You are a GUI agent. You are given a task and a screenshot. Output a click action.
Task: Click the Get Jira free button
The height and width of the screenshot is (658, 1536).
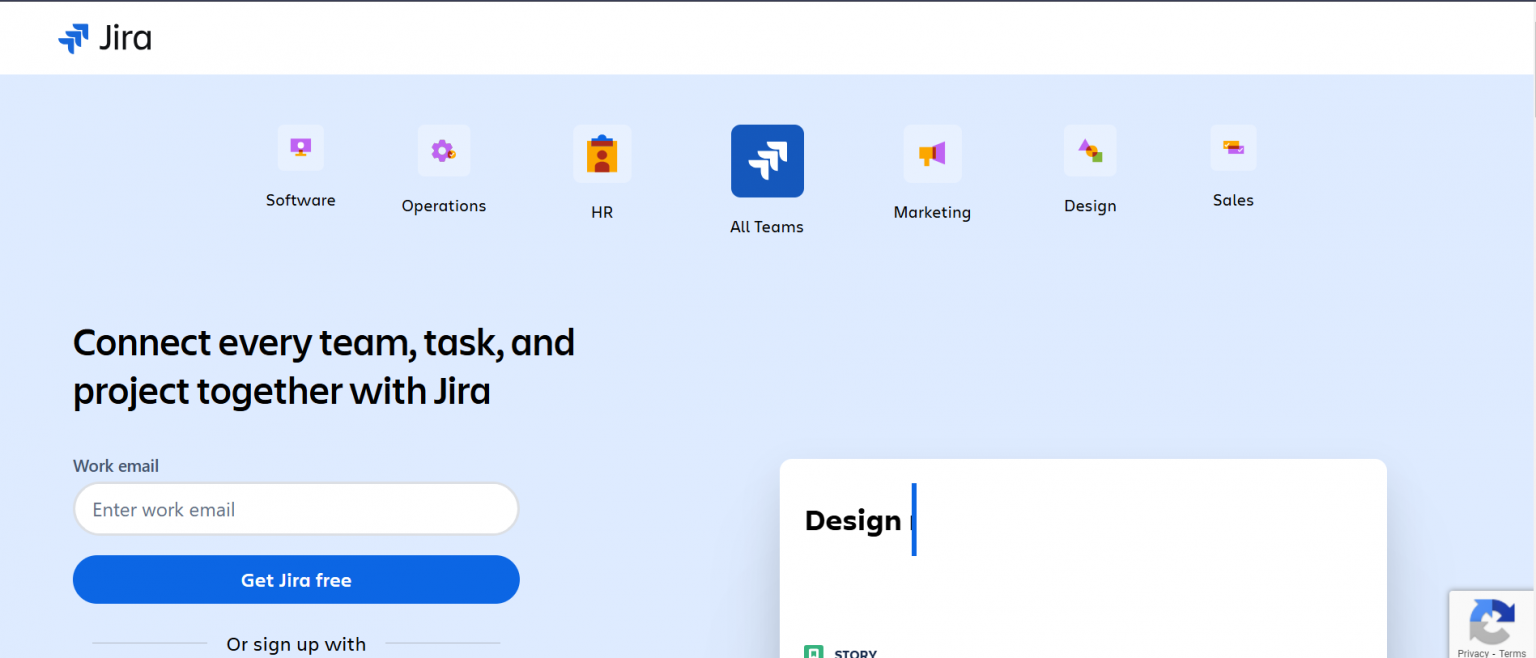click(x=296, y=580)
